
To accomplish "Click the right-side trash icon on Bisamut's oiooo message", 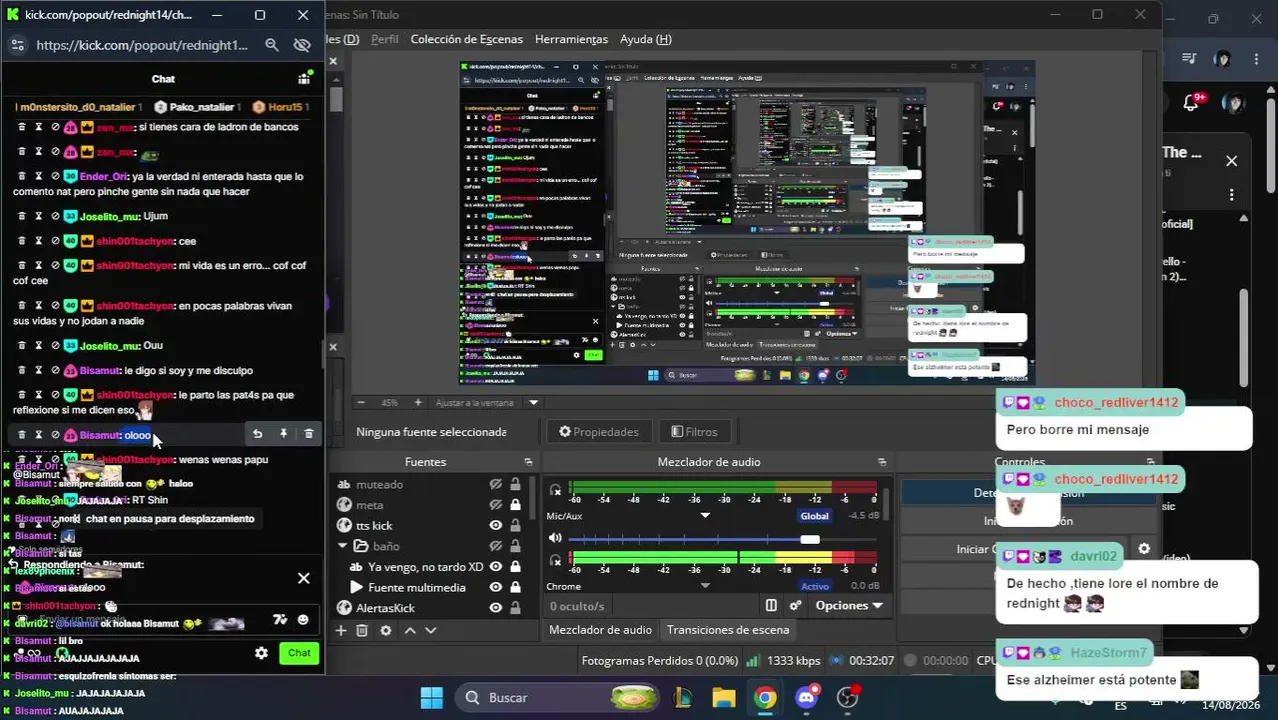I will click(308, 434).
